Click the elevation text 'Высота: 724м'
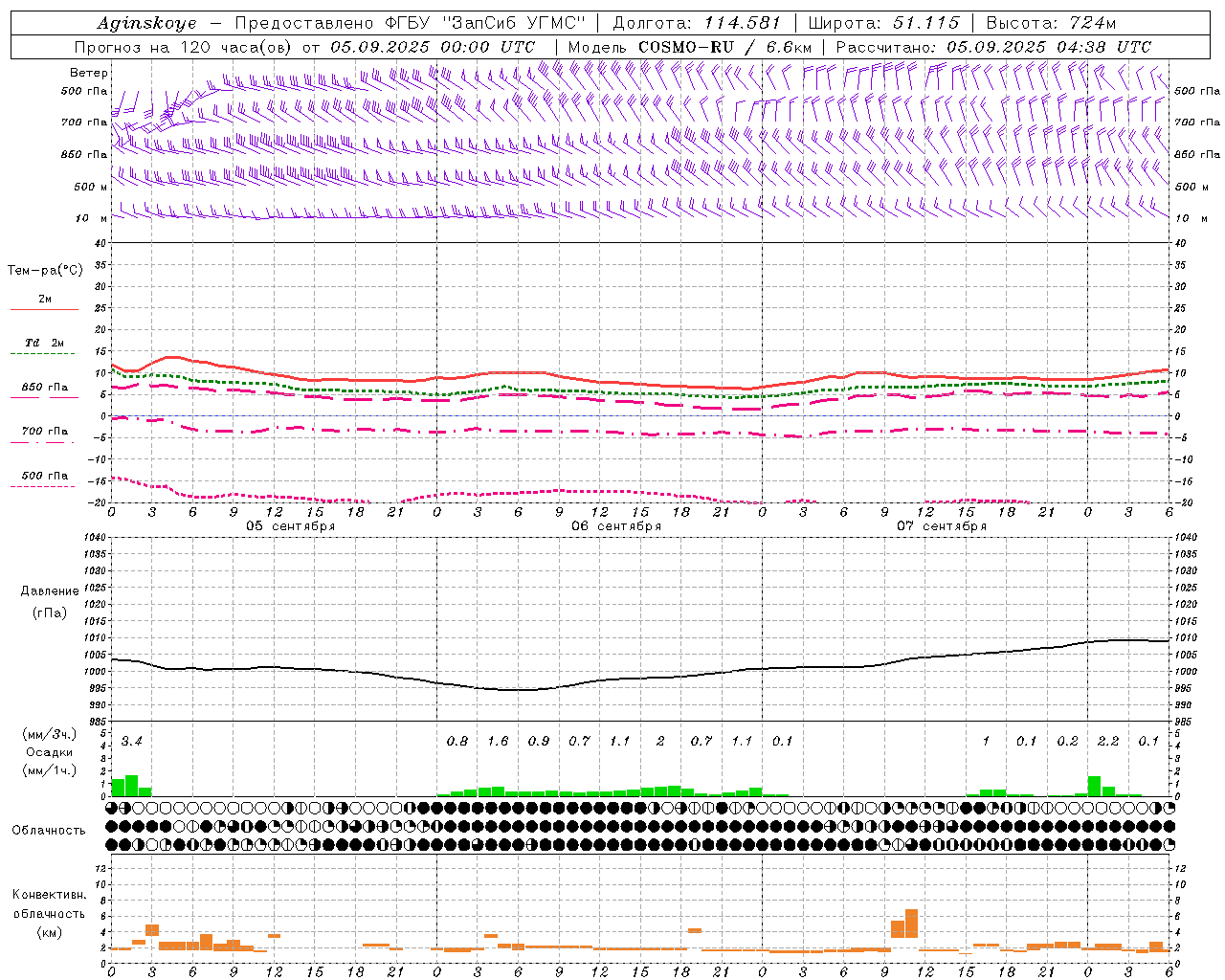Image resolution: width=1225 pixels, height=980 pixels. pos(1051,23)
